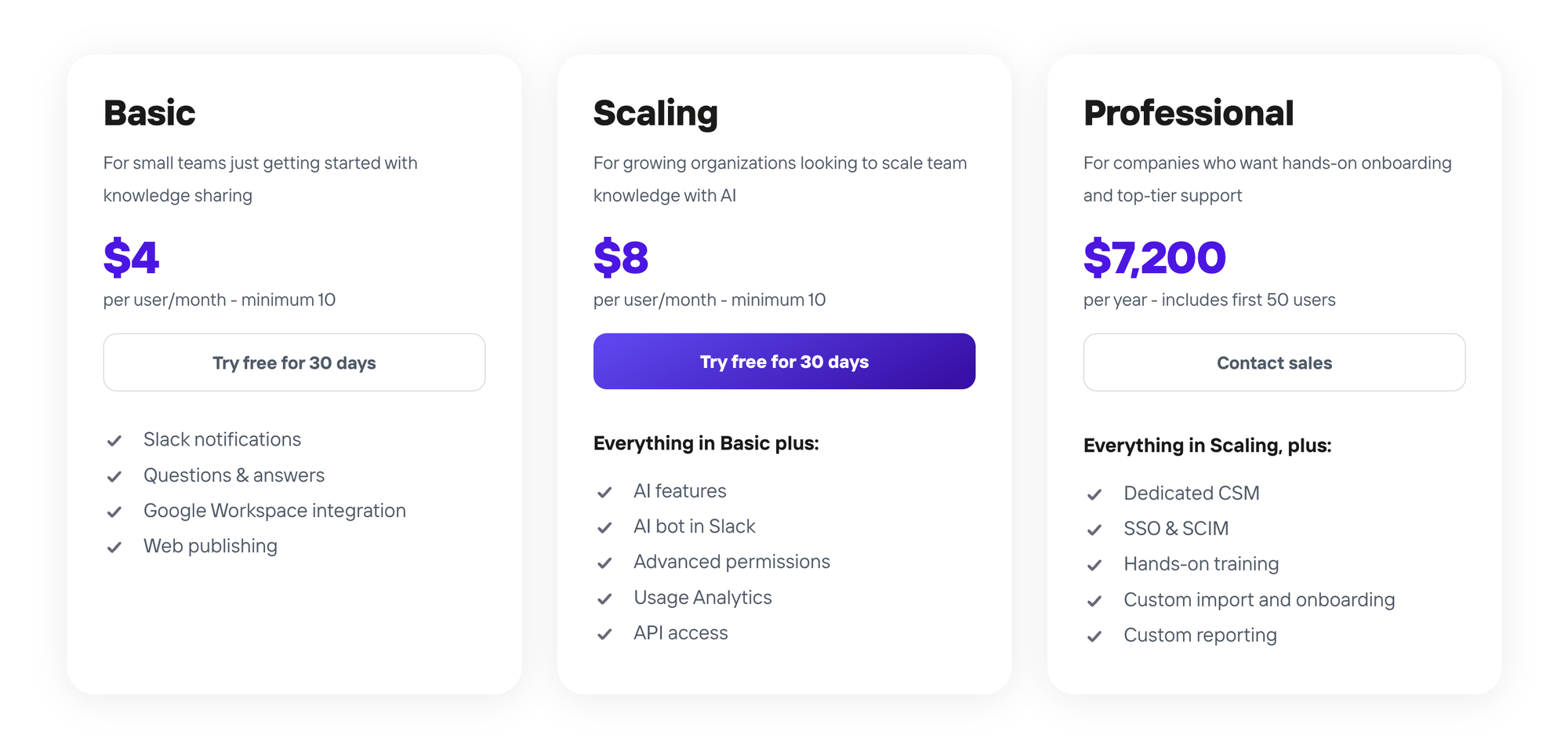Start the Scaling plan free trial
Viewport: 1568px width, 746px height.
[x=783, y=361]
